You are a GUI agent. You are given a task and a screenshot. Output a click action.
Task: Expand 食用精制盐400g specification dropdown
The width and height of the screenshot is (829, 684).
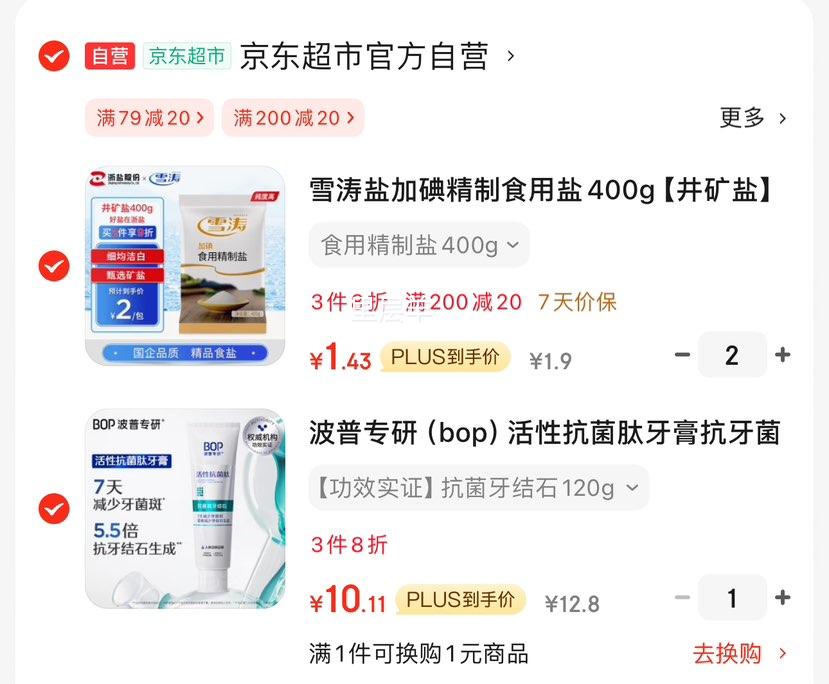click(419, 245)
